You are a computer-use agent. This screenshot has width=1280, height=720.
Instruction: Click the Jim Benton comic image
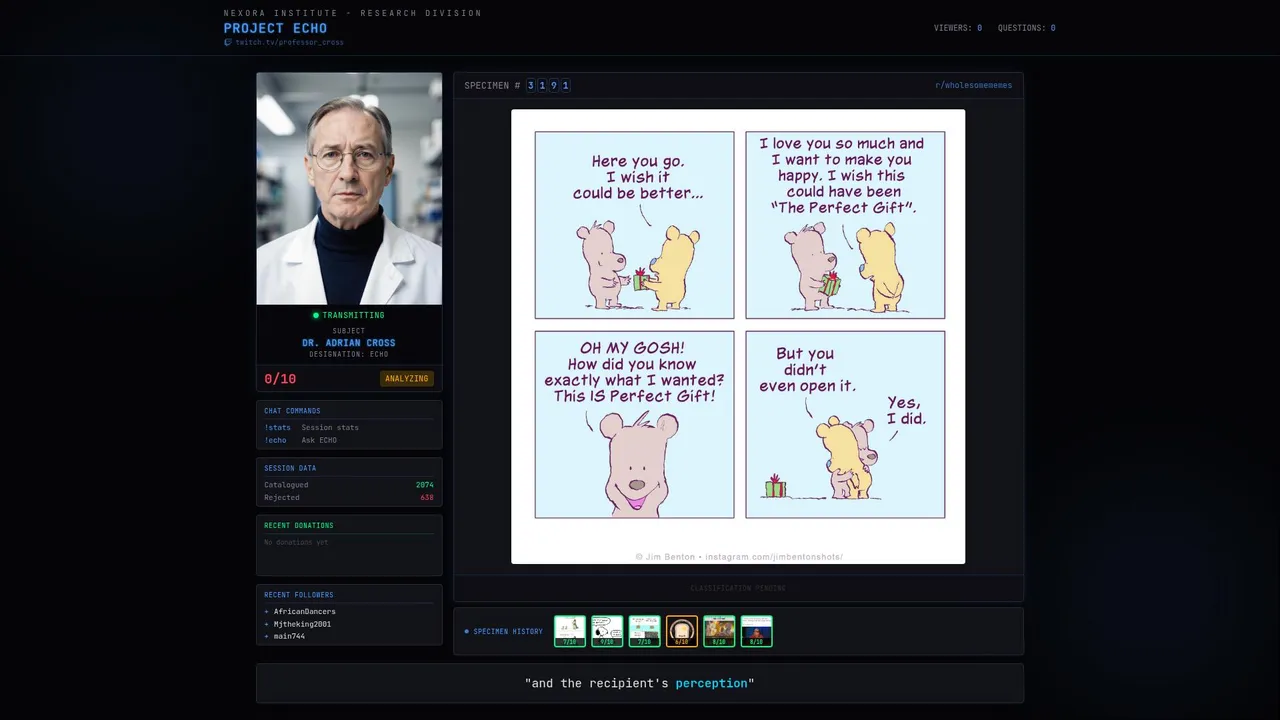pyautogui.click(x=738, y=337)
